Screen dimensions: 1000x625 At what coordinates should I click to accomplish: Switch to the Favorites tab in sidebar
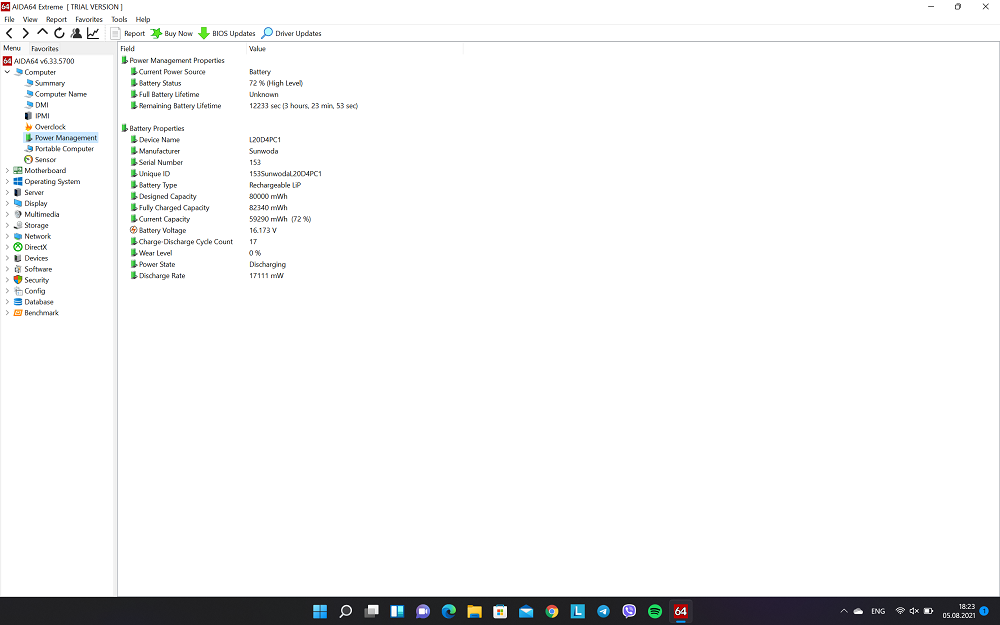point(45,48)
